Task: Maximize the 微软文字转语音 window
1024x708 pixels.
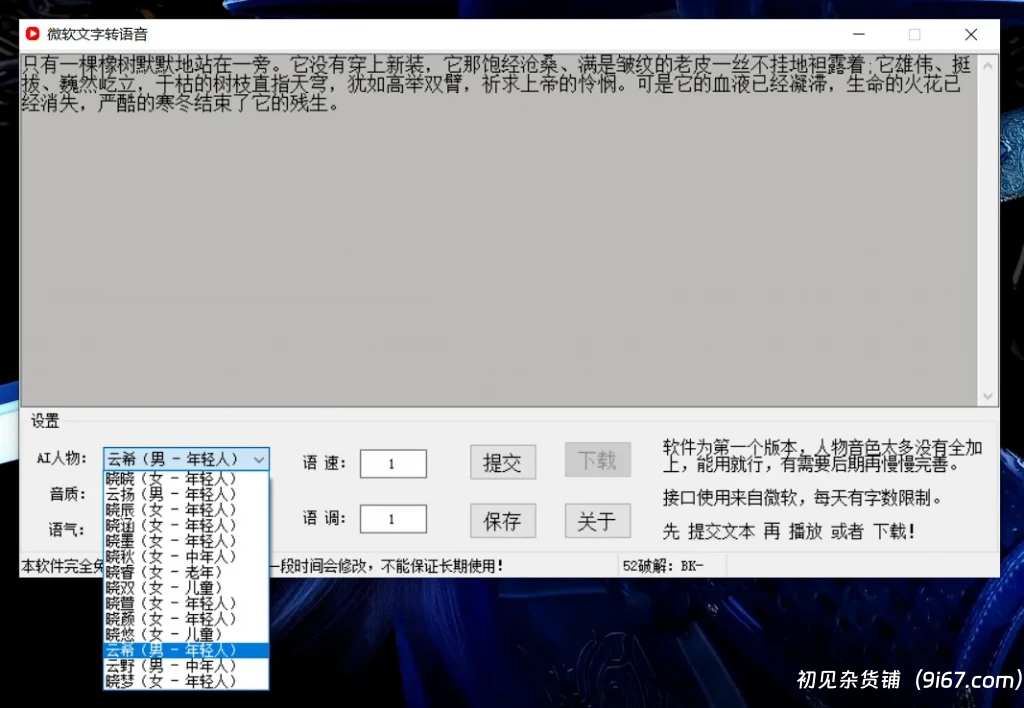Action: pos(914,34)
